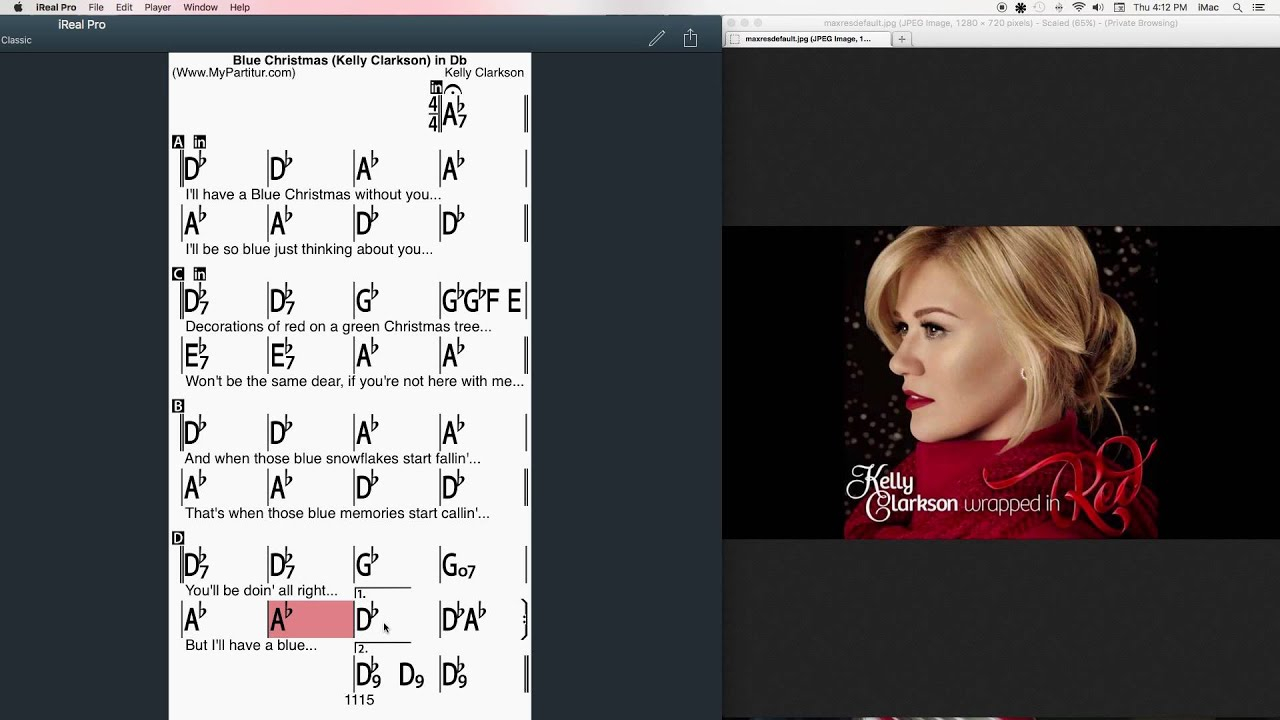This screenshot has height=720, width=1280.
Task: Click lyric 'But I'll have a blue...'
Action: (251, 645)
